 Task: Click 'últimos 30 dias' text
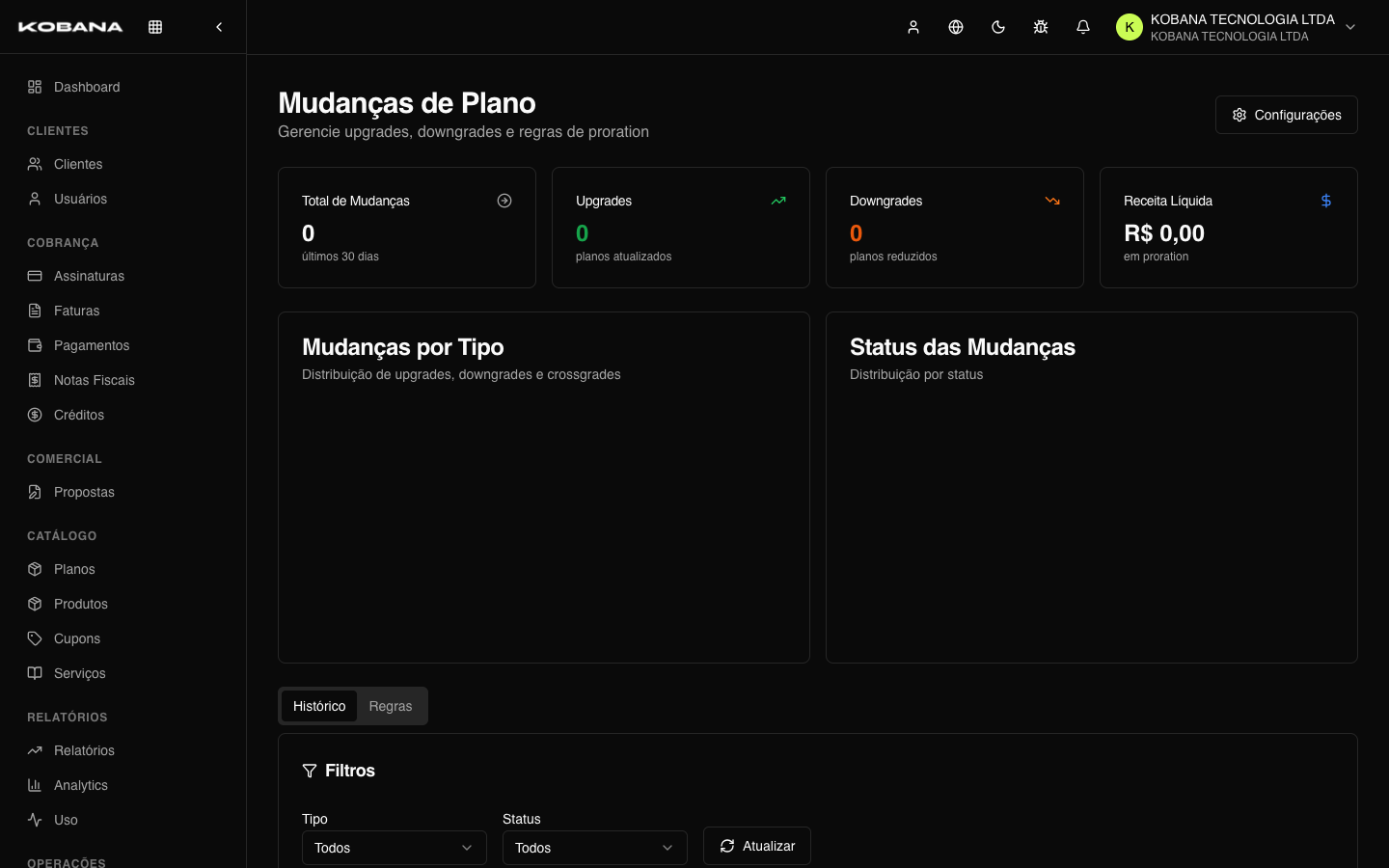click(x=340, y=257)
